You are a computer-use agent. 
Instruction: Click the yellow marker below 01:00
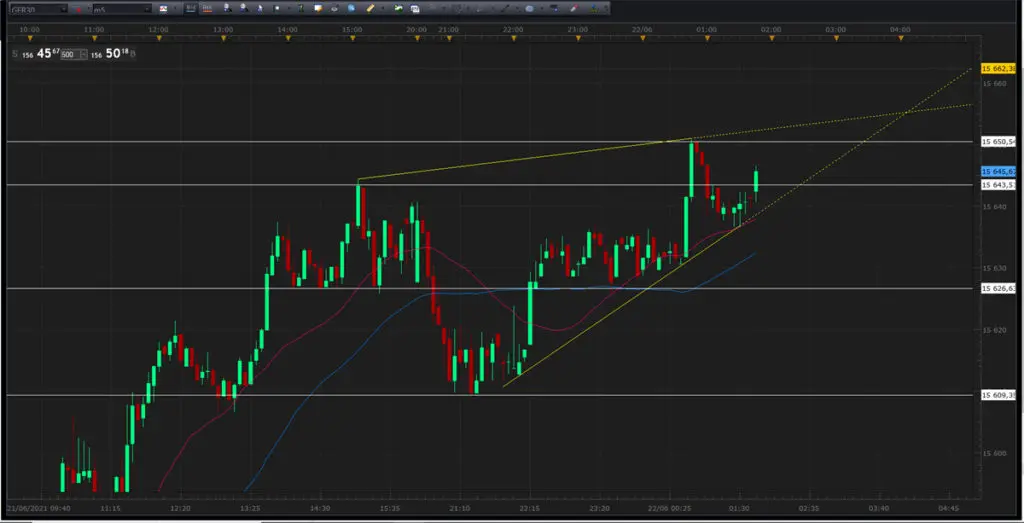707,38
